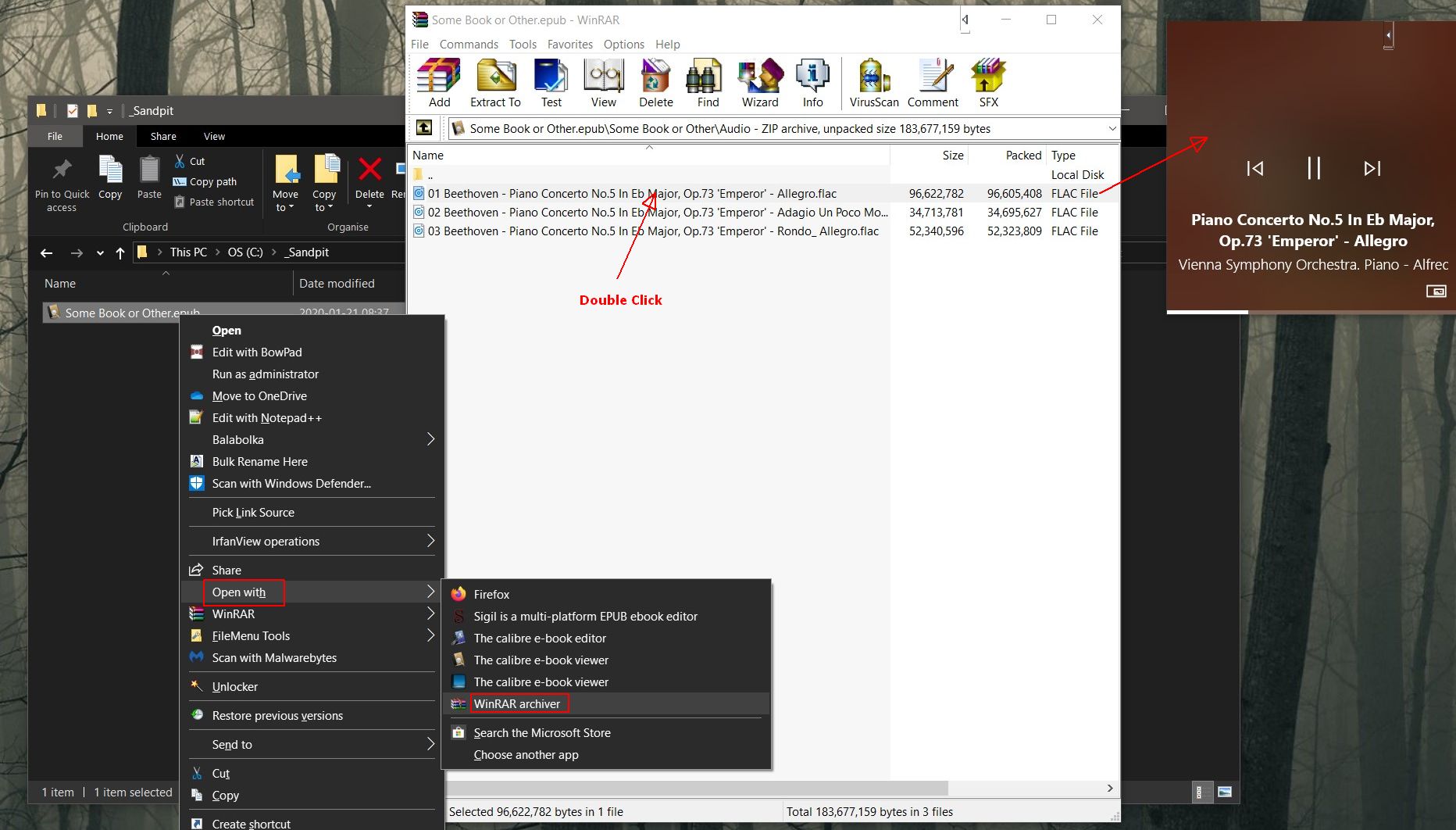
Task: Switch to the View tab in Explorer
Action: tap(214, 136)
